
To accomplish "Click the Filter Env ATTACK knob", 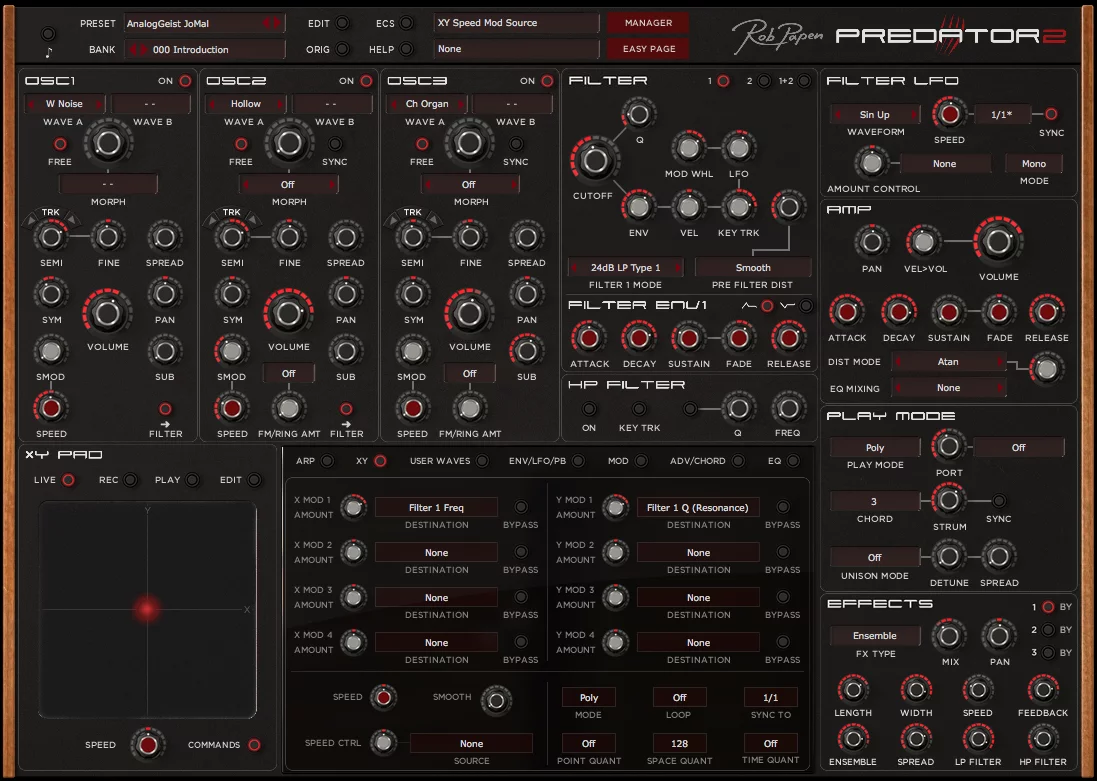I will click(x=589, y=338).
